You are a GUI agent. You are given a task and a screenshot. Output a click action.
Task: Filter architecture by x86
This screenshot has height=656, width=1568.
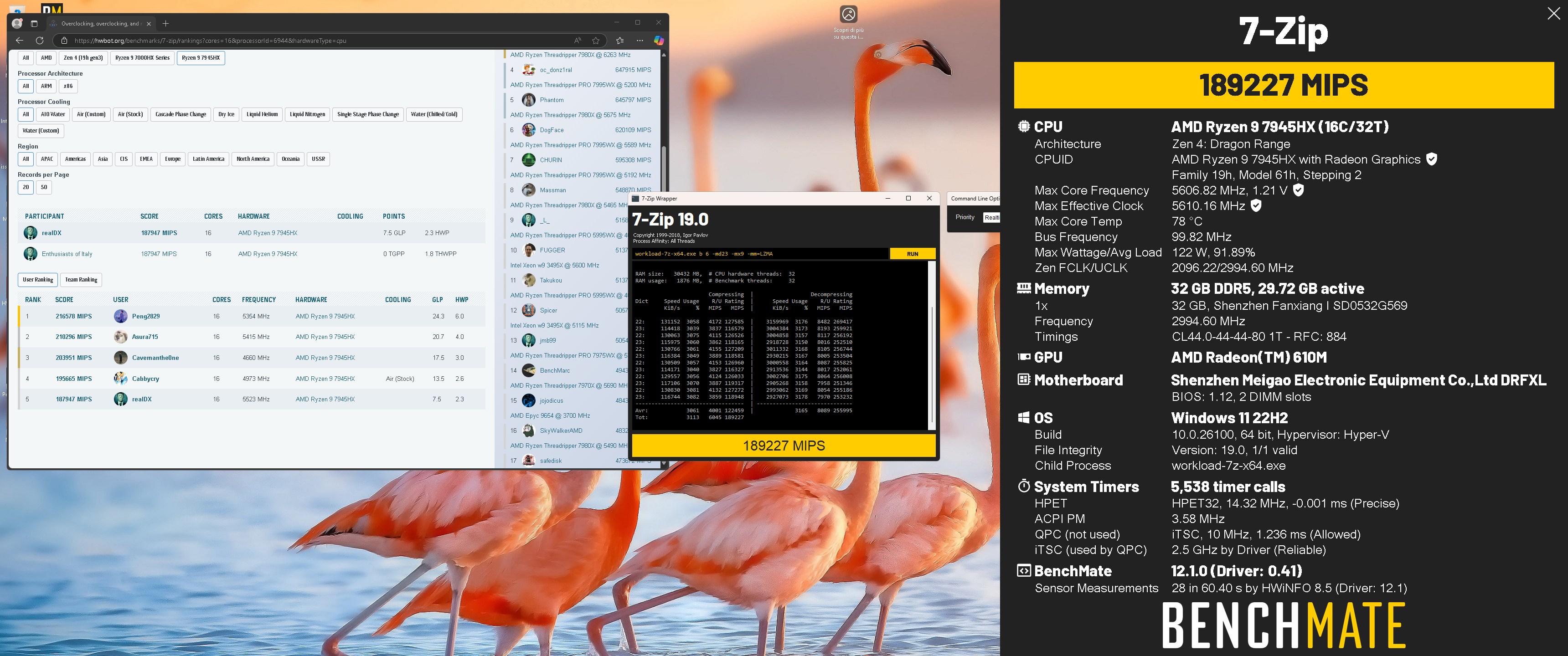pyautogui.click(x=68, y=86)
